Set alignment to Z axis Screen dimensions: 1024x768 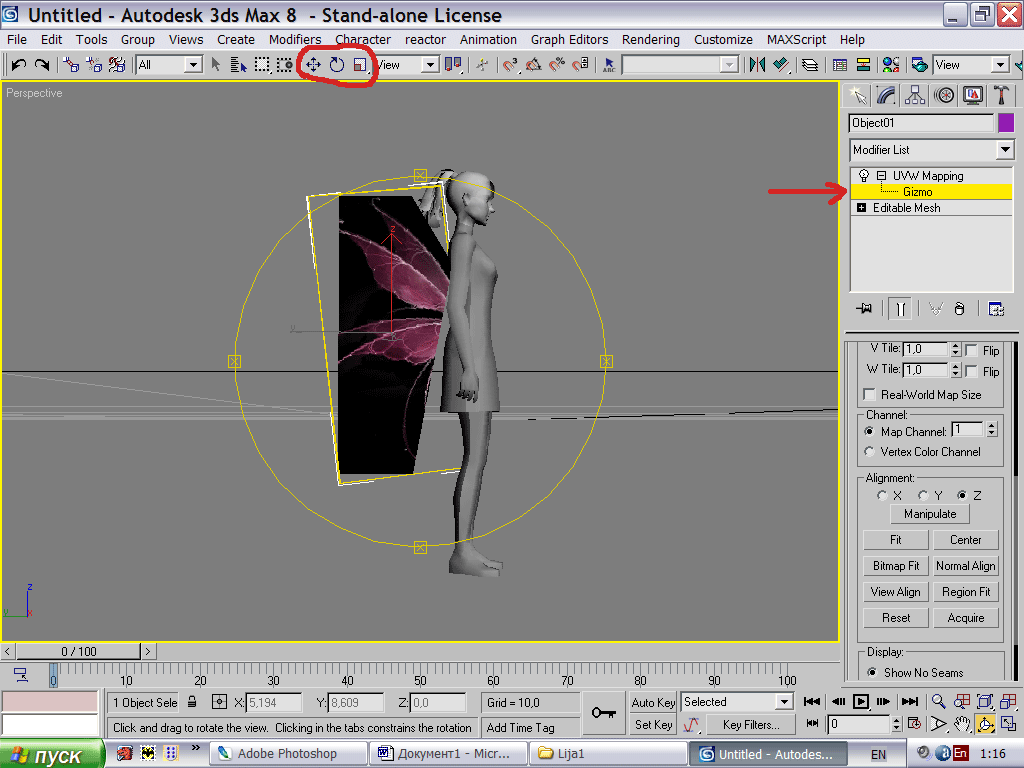[x=962, y=496]
